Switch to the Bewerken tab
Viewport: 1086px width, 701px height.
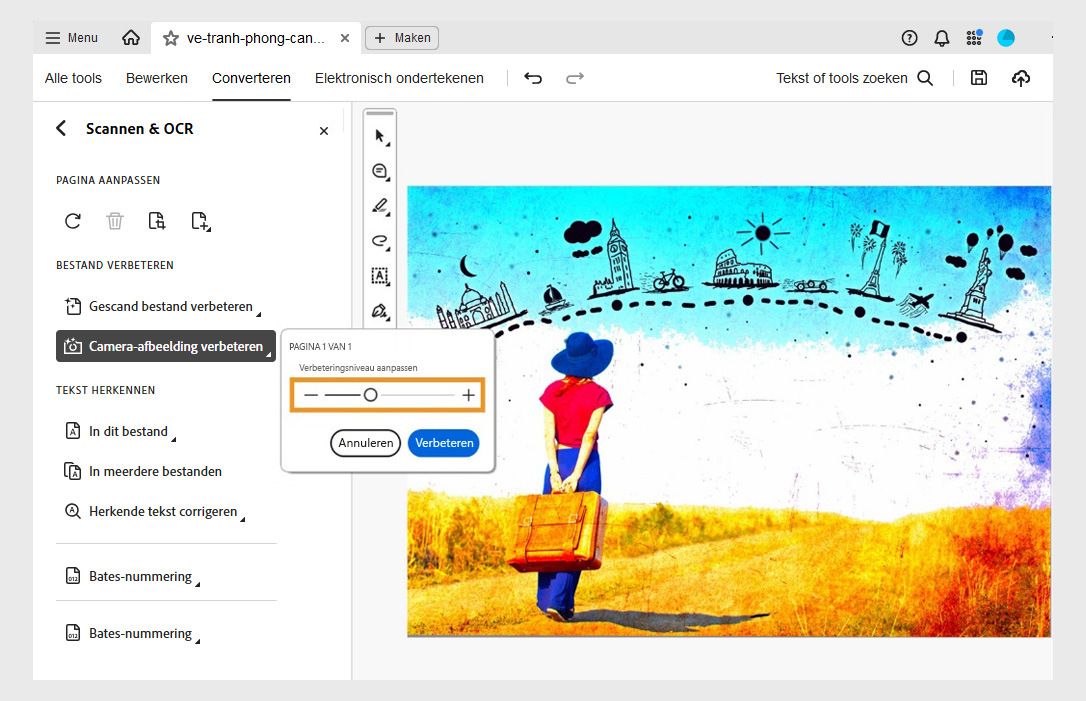(157, 77)
